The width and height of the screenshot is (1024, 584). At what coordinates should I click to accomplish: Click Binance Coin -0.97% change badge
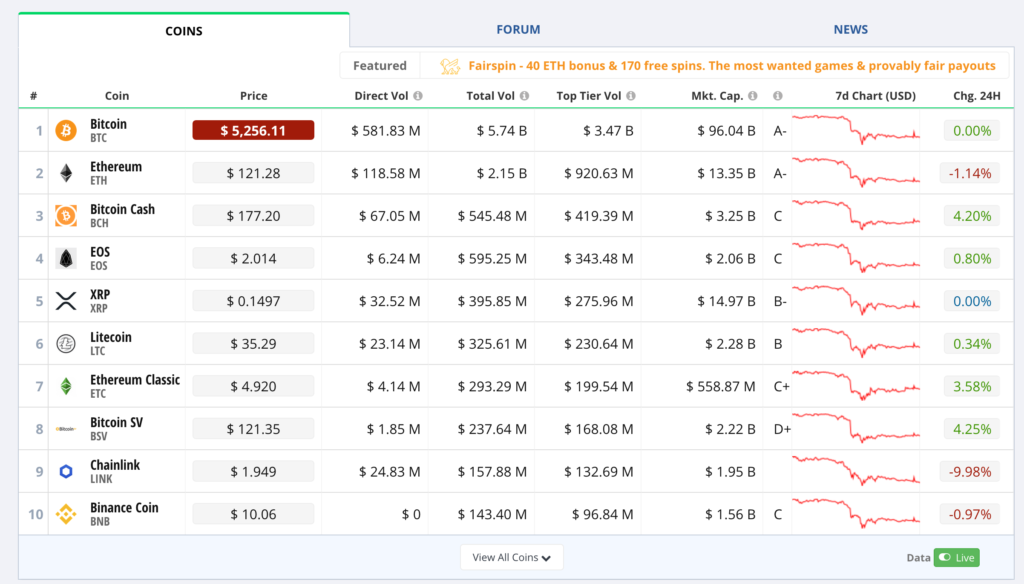970,514
